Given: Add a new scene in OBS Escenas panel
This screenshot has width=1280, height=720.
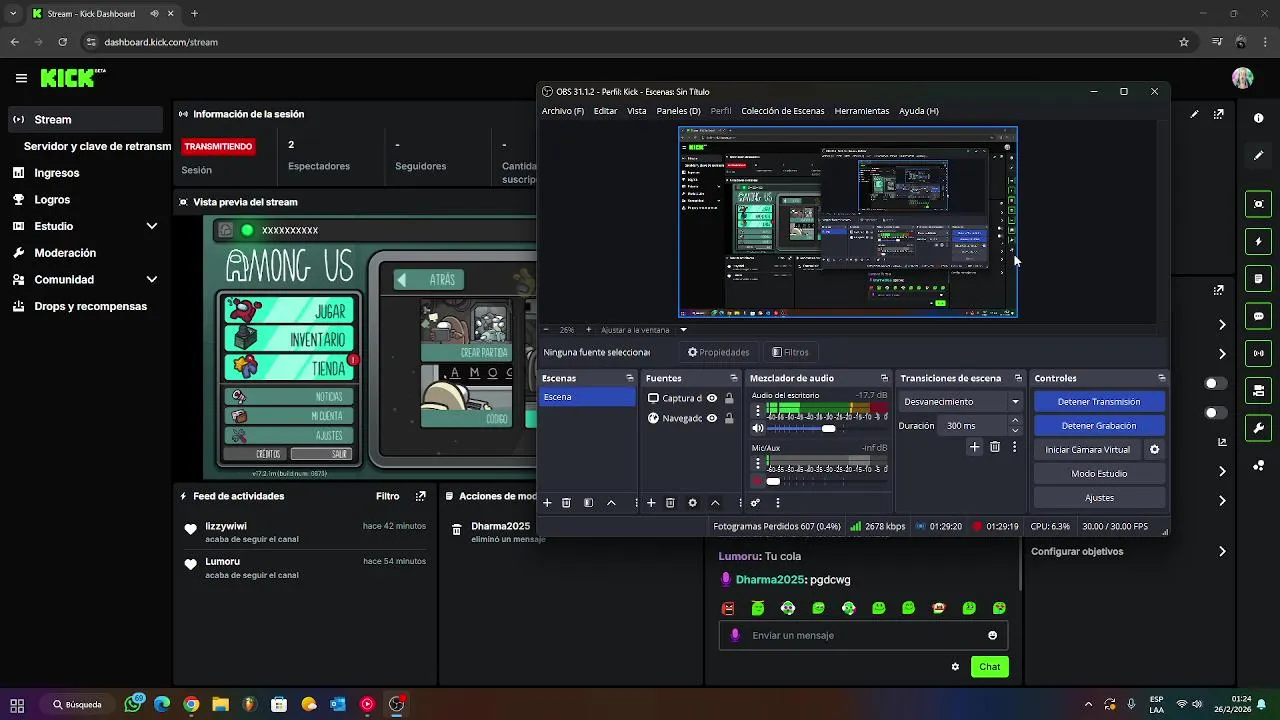Looking at the screenshot, I should click(x=547, y=503).
